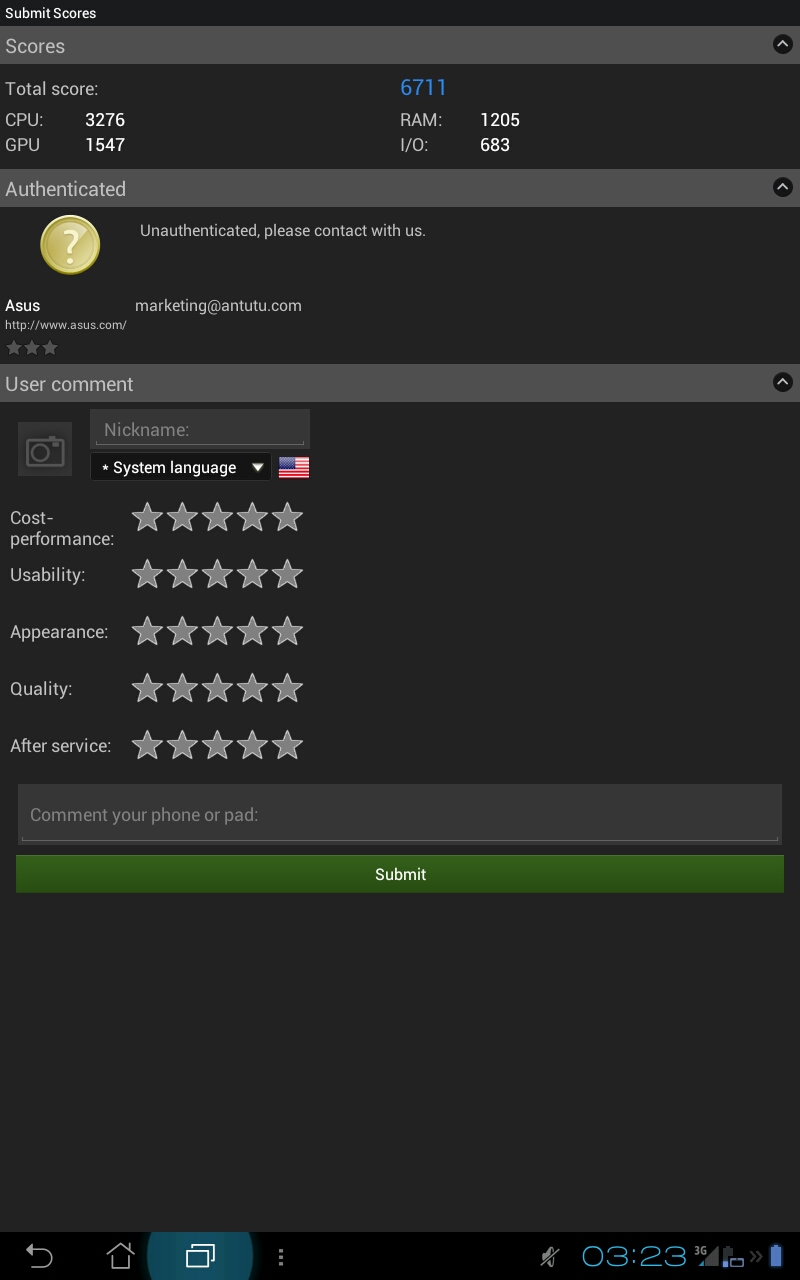Viewport: 800px width, 1280px height.
Task: Rate Appearance three stars
Action: [x=217, y=631]
